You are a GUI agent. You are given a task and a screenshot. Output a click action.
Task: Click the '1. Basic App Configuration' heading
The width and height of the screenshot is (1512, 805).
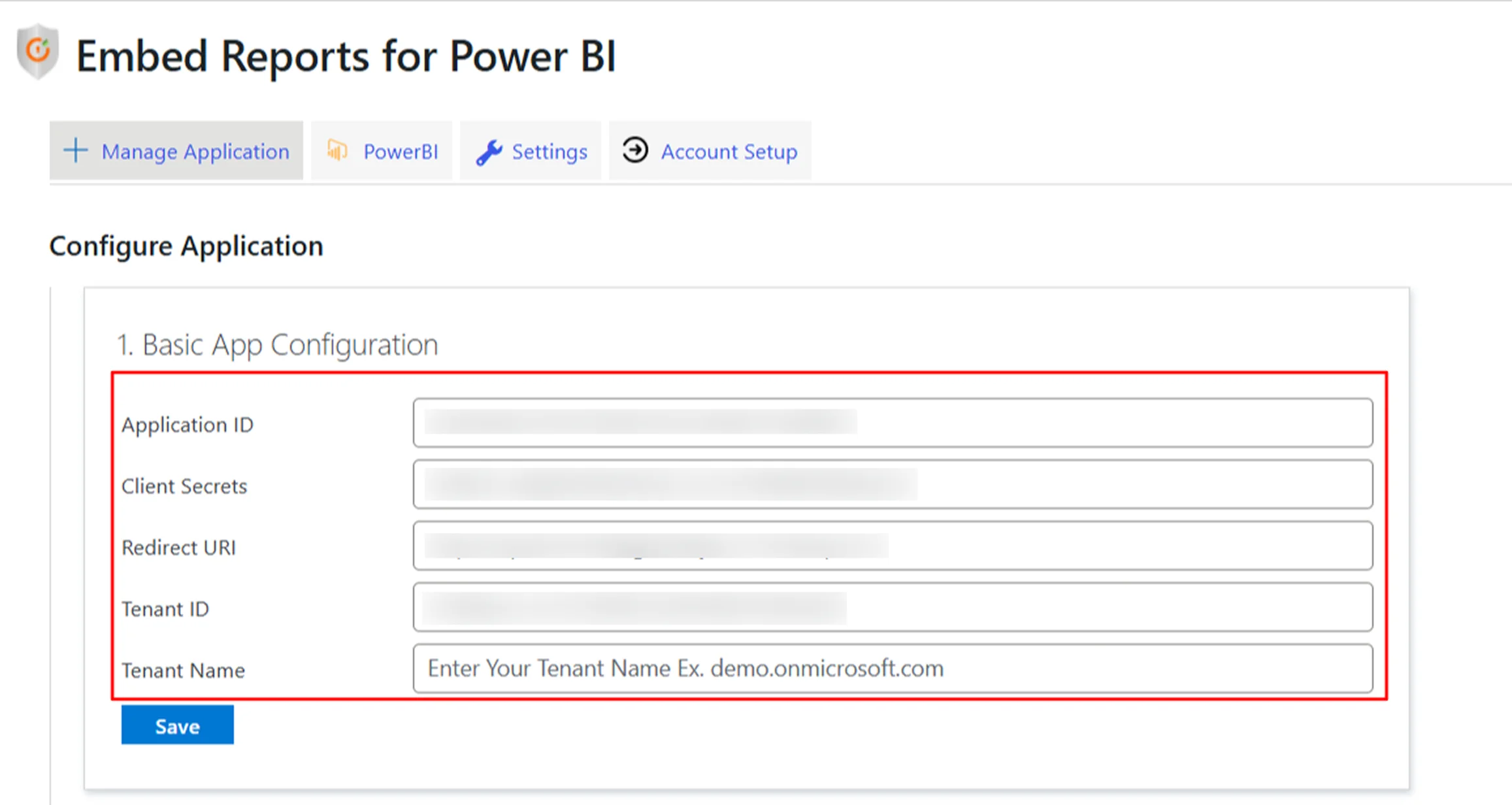tap(277, 345)
